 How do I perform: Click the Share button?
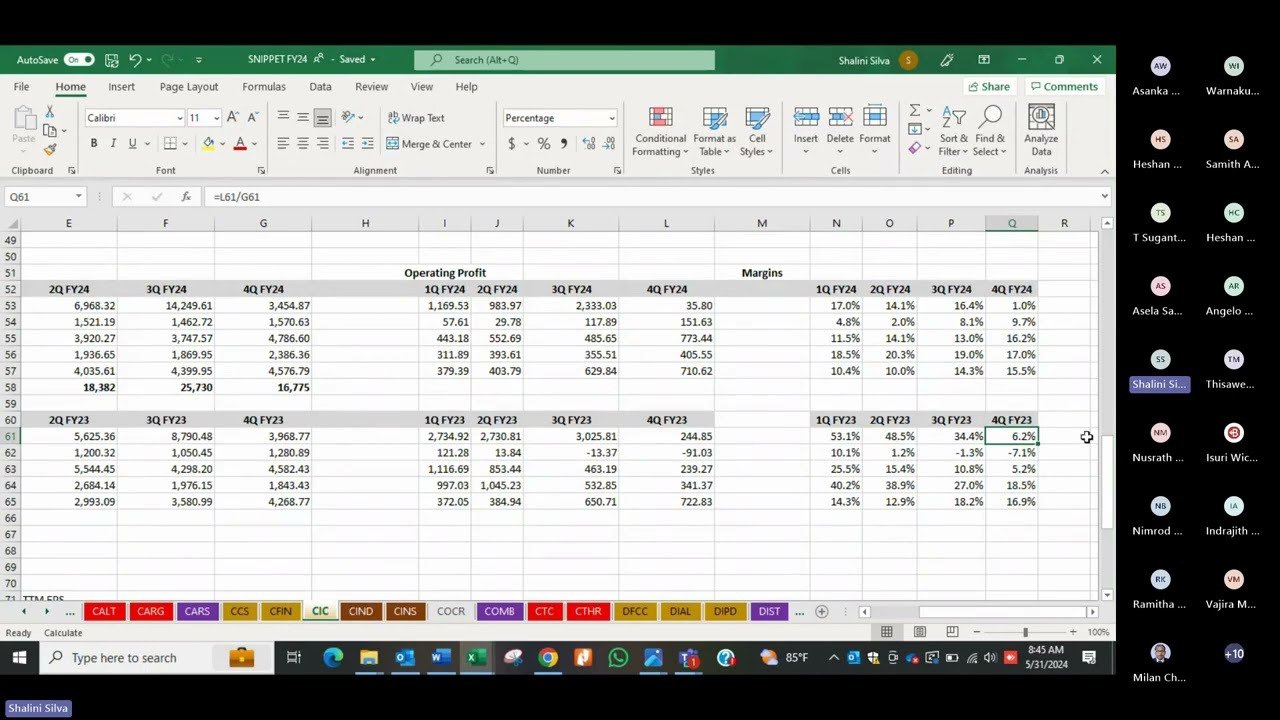(990, 87)
